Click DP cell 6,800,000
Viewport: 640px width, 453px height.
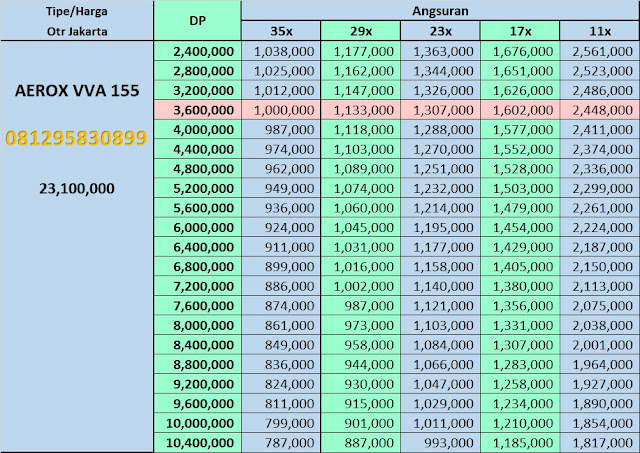[x=198, y=267]
